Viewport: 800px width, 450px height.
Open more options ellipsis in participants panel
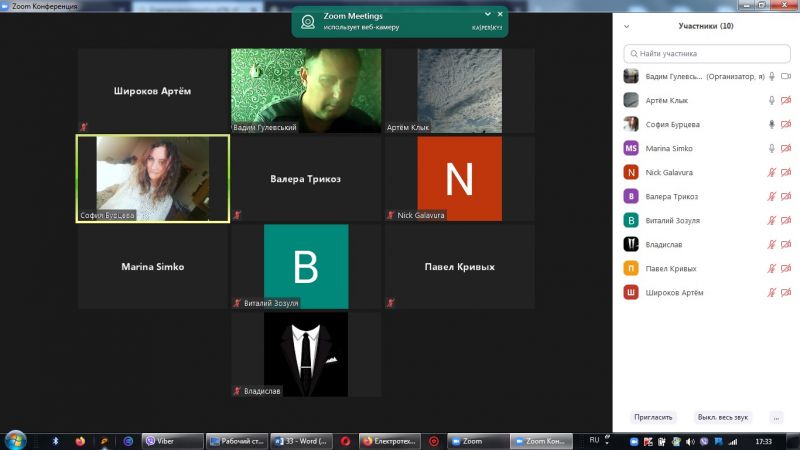coord(776,418)
